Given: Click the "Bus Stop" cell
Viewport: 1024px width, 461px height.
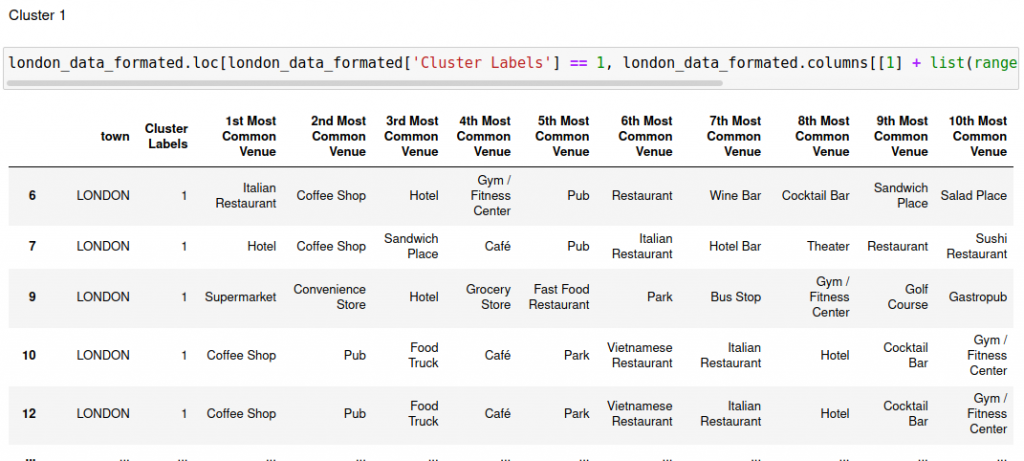Looking at the screenshot, I should click(x=735, y=297).
